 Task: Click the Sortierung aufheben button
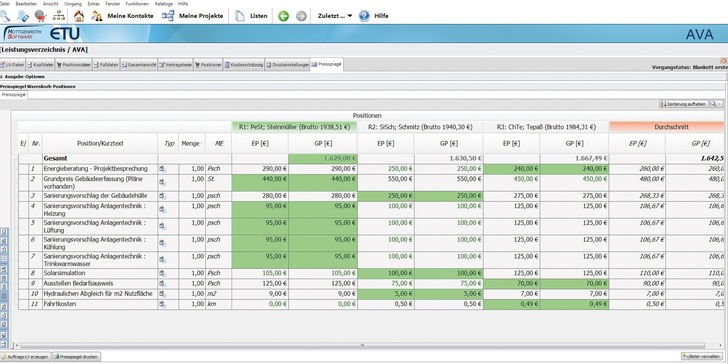(684, 104)
